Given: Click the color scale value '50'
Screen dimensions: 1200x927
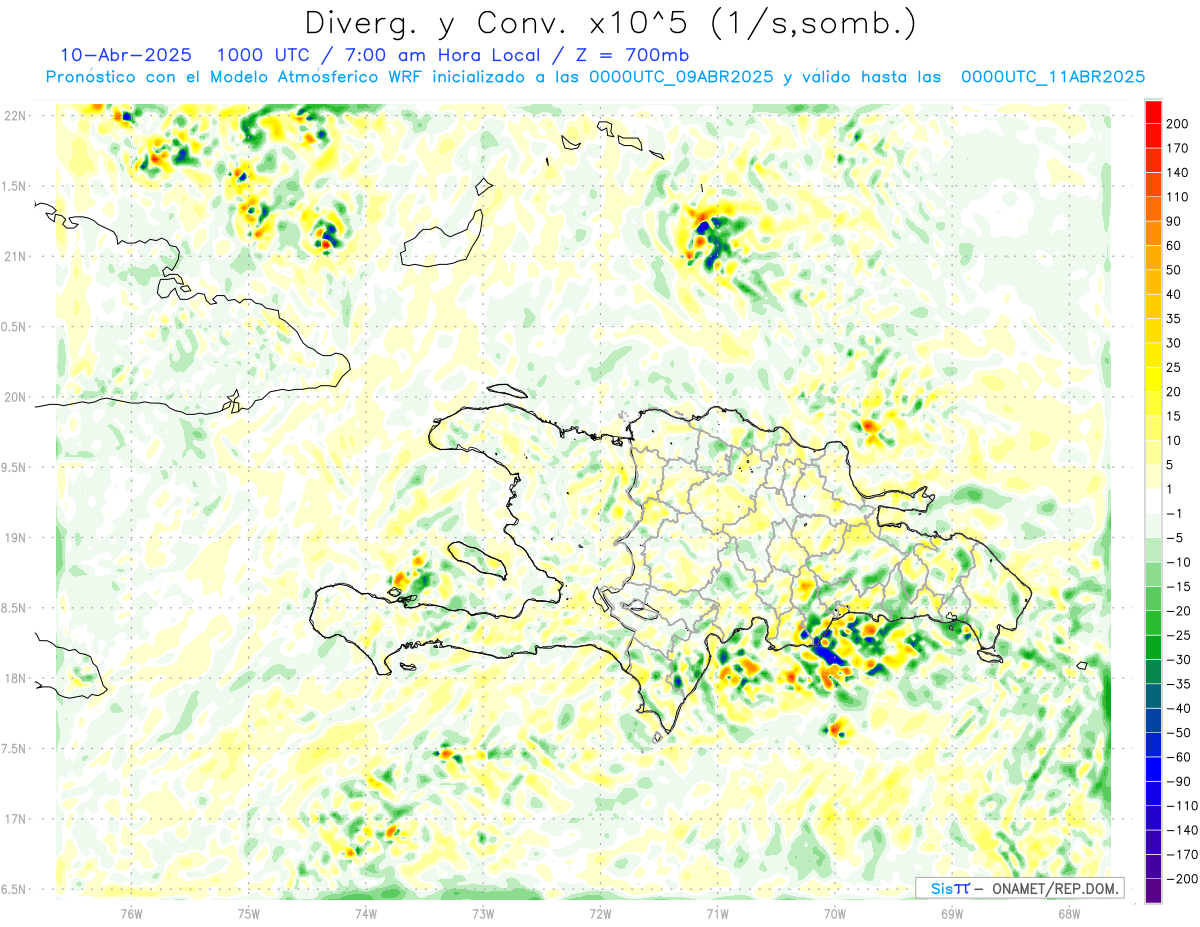Looking at the screenshot, I should (x=1174, y=270).
